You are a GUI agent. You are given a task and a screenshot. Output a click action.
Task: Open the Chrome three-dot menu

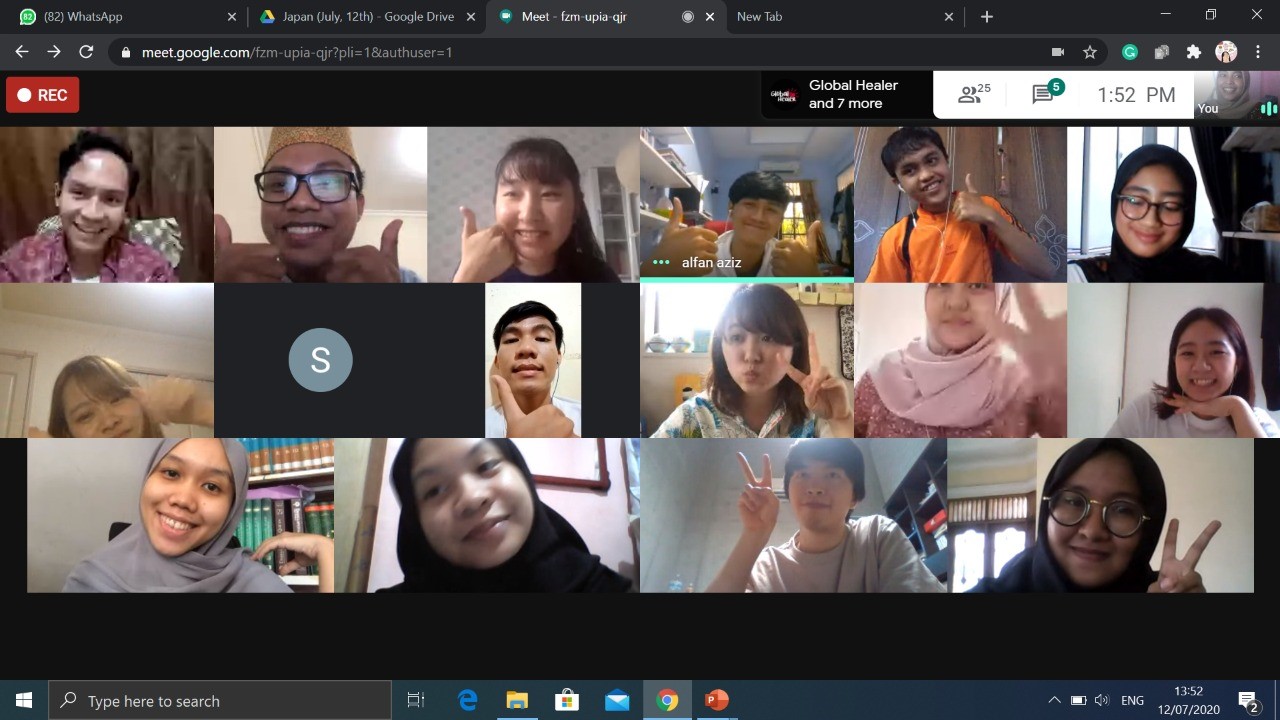[x=1258, y=52]
